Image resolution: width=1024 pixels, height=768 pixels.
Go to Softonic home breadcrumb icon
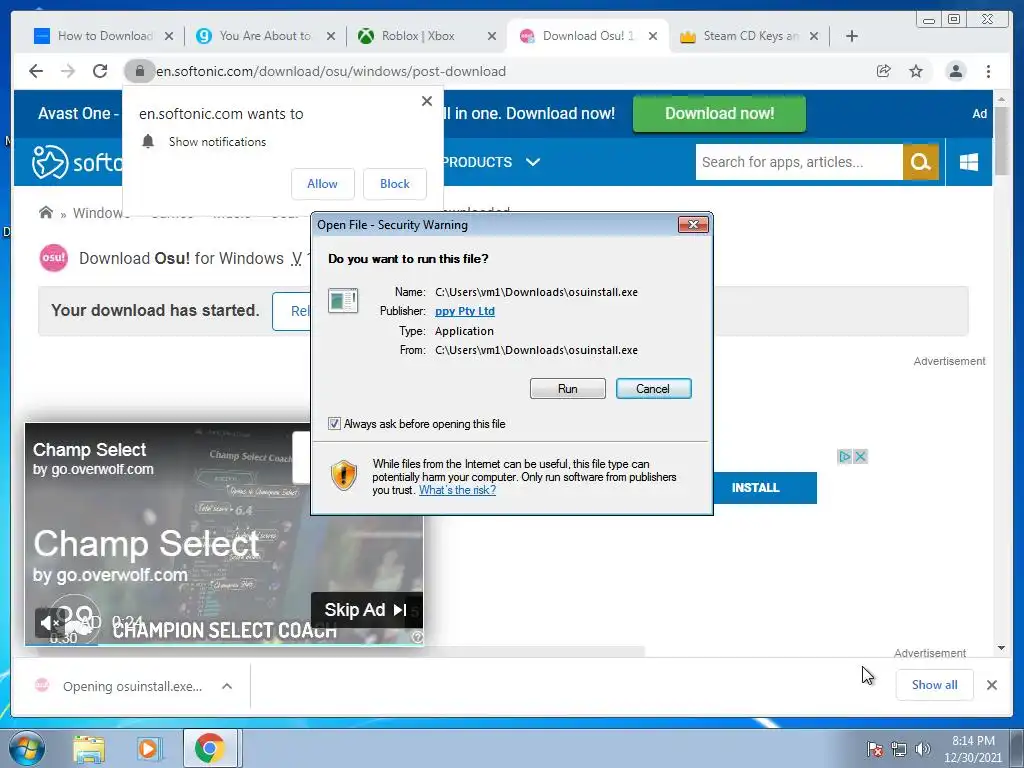click(46, 212)
